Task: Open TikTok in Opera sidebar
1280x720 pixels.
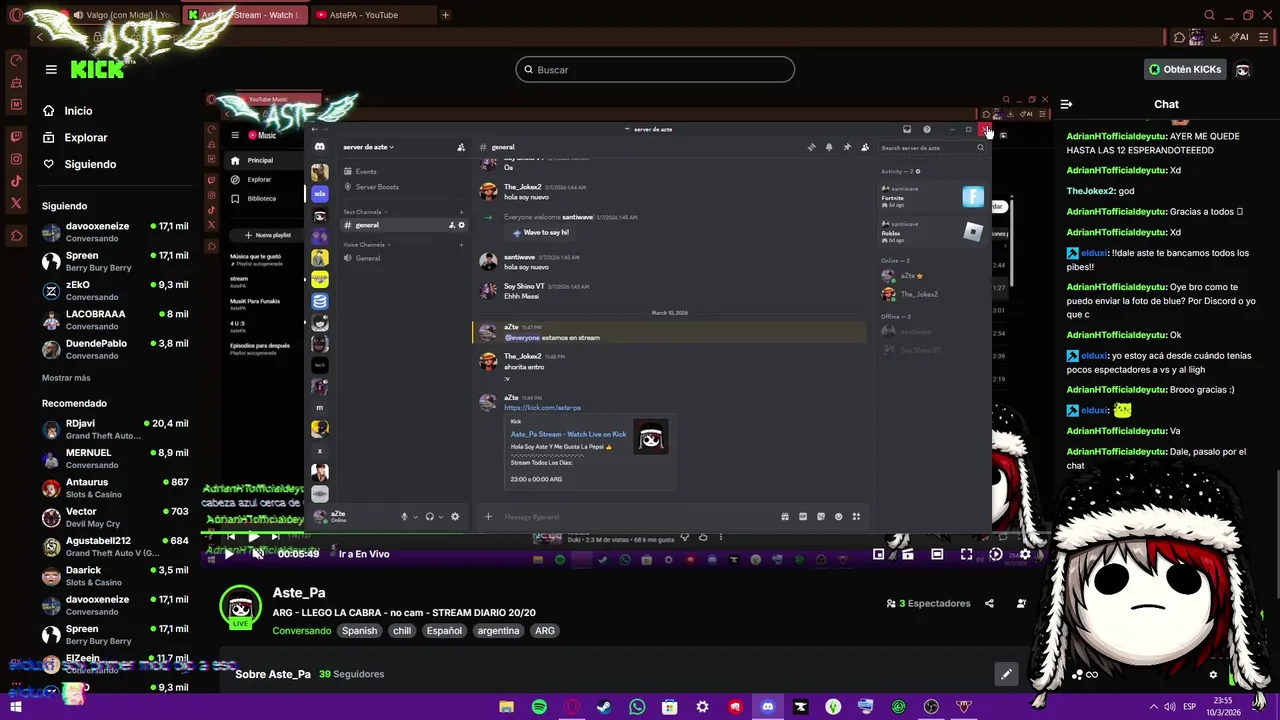Action: 16,181
